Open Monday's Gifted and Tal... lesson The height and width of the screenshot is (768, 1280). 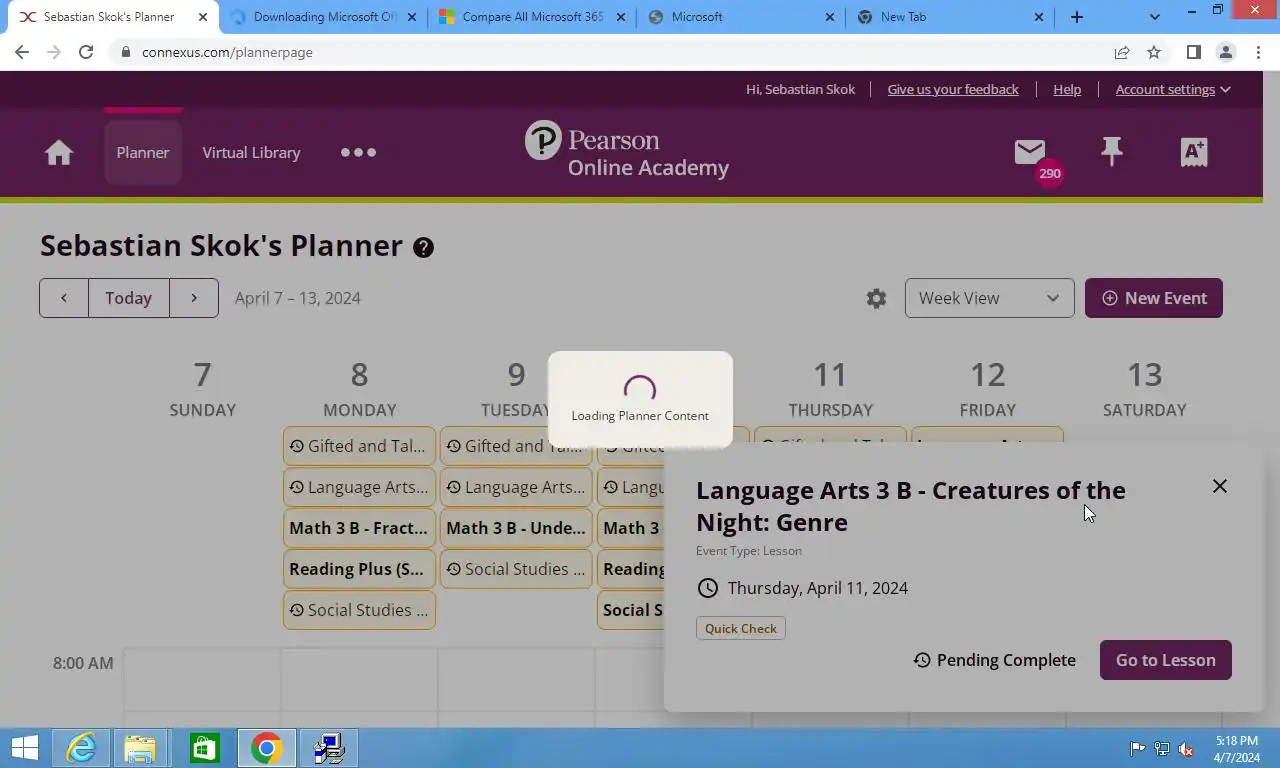point(359,446)
